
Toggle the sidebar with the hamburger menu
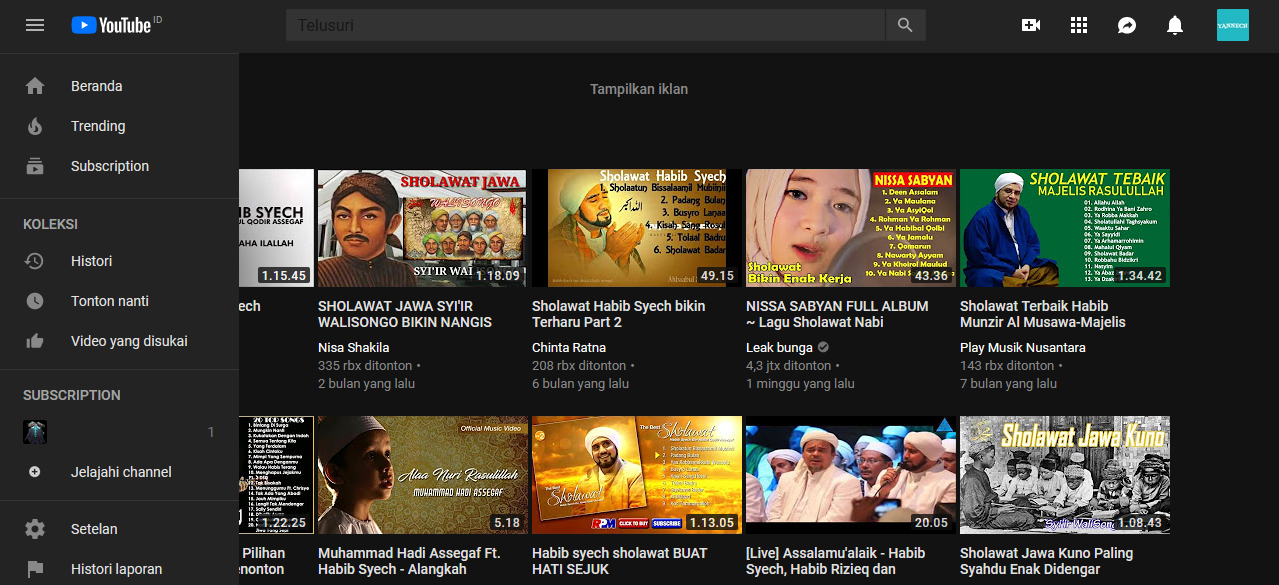(35, 25)
